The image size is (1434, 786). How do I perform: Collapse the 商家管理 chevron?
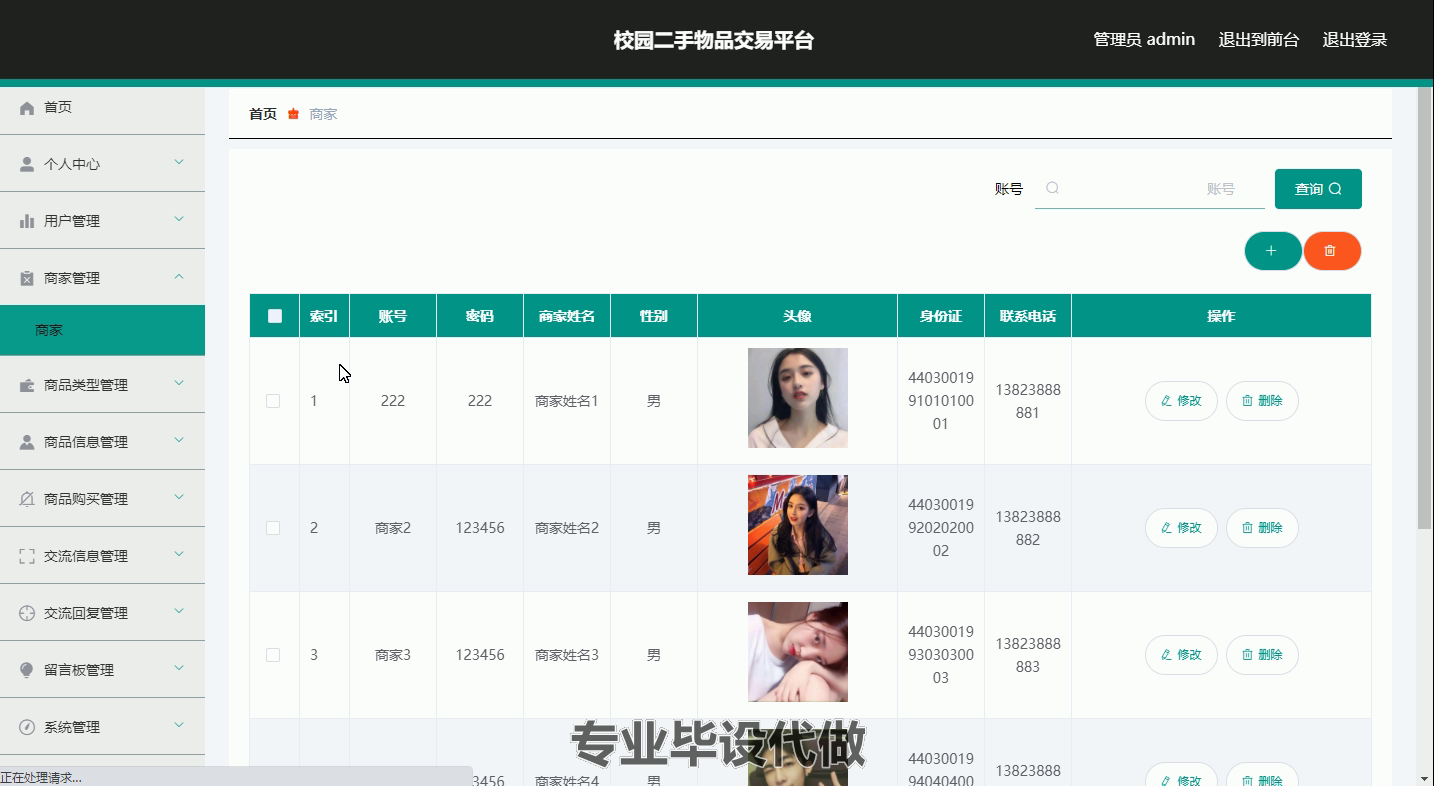(x=179, y=276)
